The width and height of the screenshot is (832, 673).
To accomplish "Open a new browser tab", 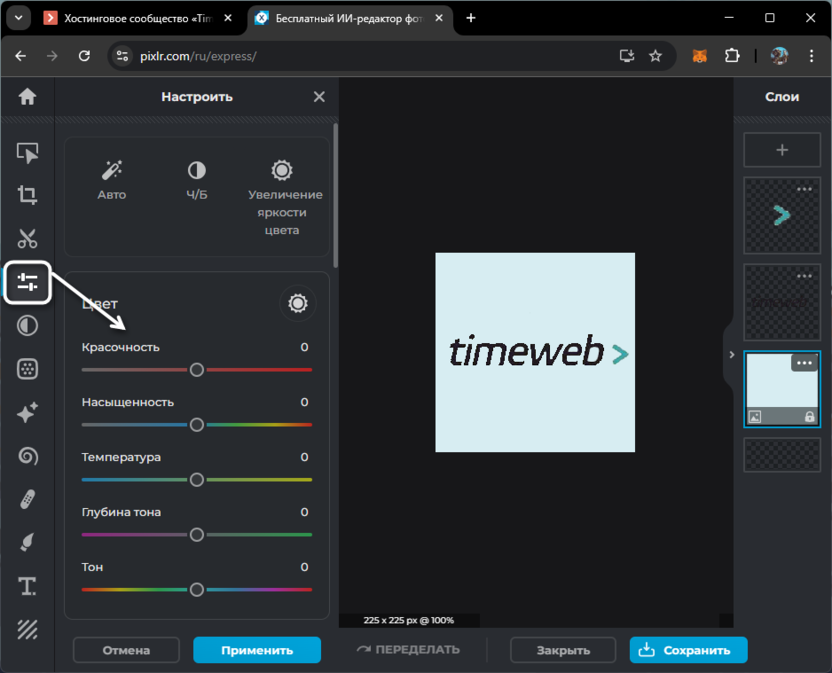I will coord(471,18).
